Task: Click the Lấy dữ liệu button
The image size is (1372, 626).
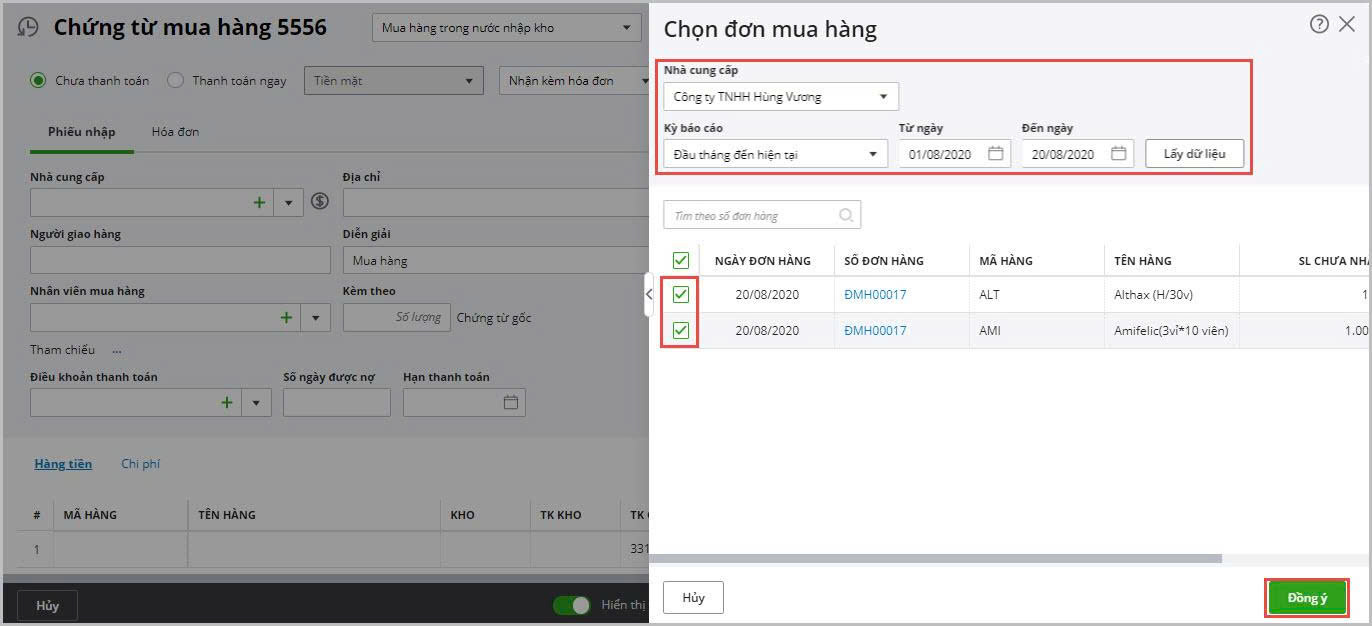Action: [1194, 154]
